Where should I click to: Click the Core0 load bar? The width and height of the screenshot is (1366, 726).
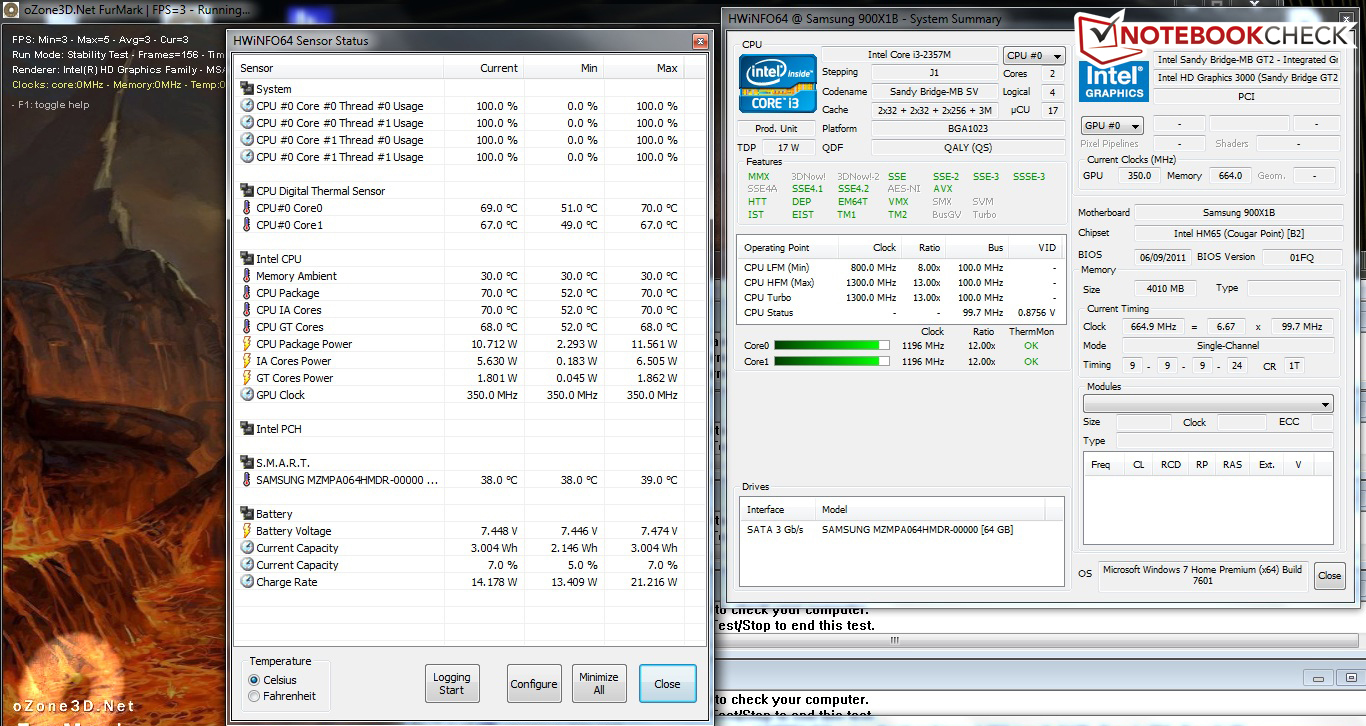click(832, 346)
